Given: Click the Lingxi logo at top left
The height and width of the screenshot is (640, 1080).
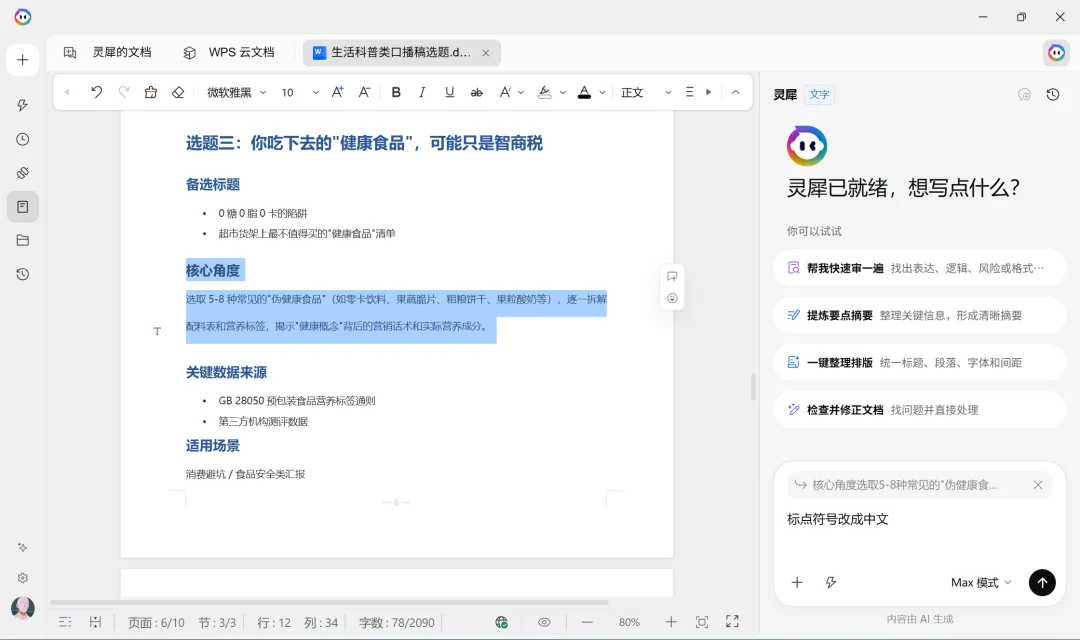Looking at the screenshot, I should [x=23, y=17].
